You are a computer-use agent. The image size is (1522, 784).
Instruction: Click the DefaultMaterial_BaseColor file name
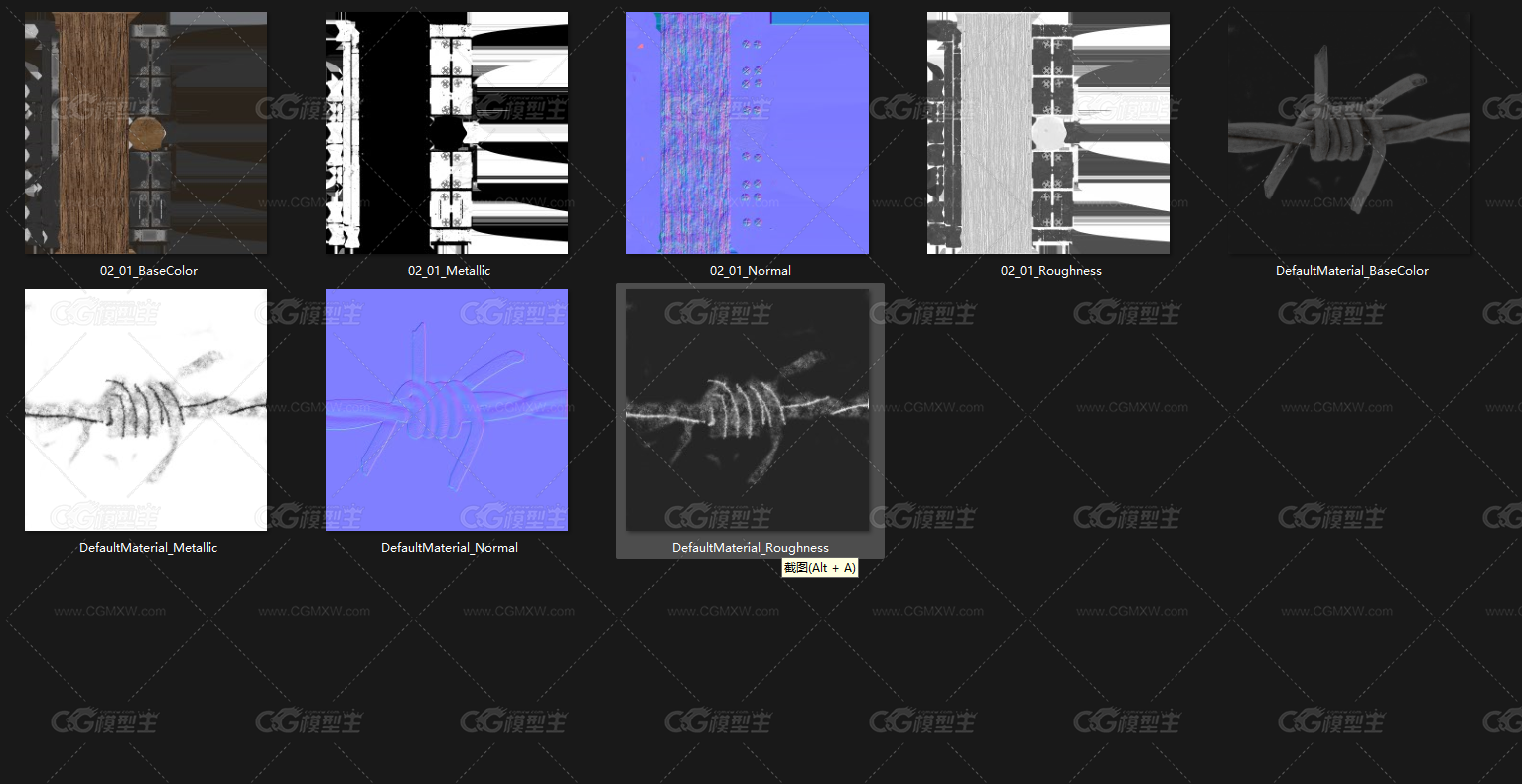[1352, 271]
